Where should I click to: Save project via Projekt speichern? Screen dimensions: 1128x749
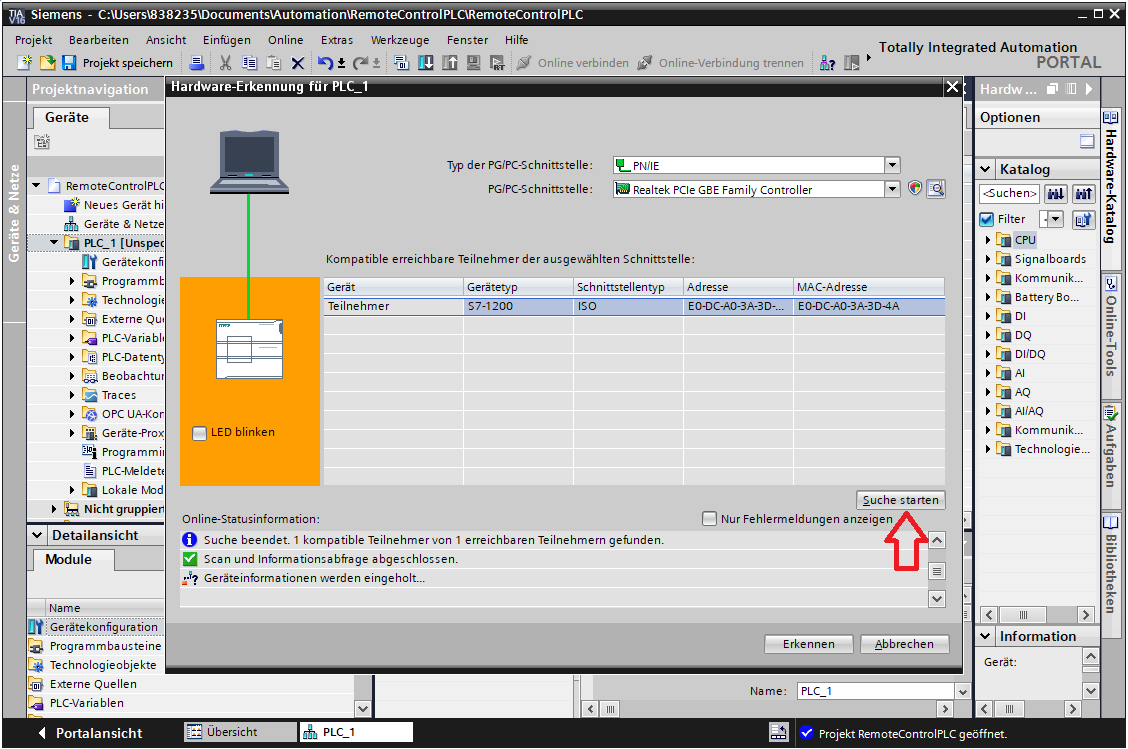117,63
